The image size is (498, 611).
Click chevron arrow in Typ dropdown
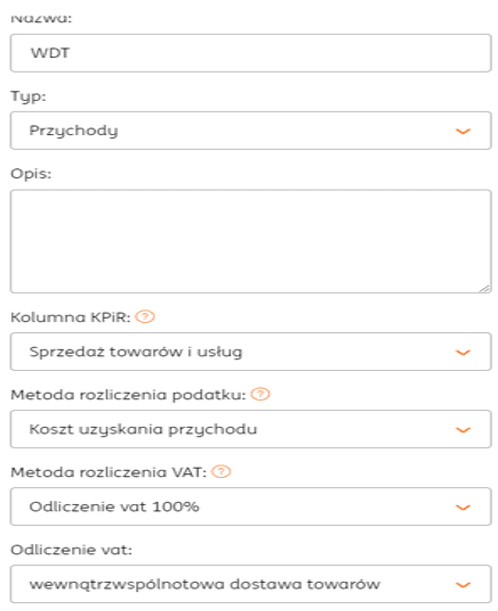point(463,131)
